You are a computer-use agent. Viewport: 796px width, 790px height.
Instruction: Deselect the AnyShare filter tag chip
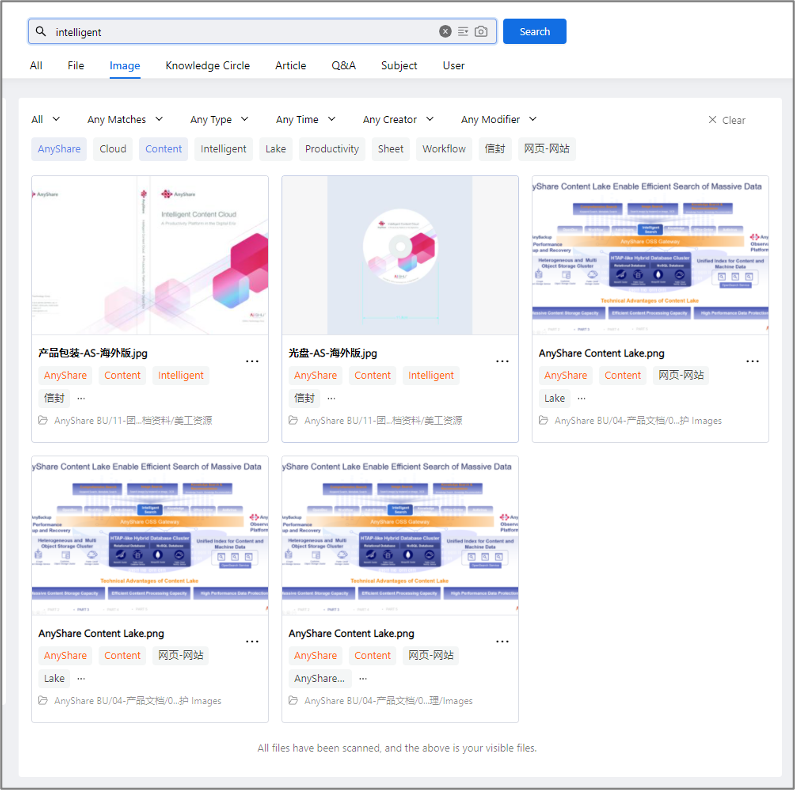click(59, 149)
